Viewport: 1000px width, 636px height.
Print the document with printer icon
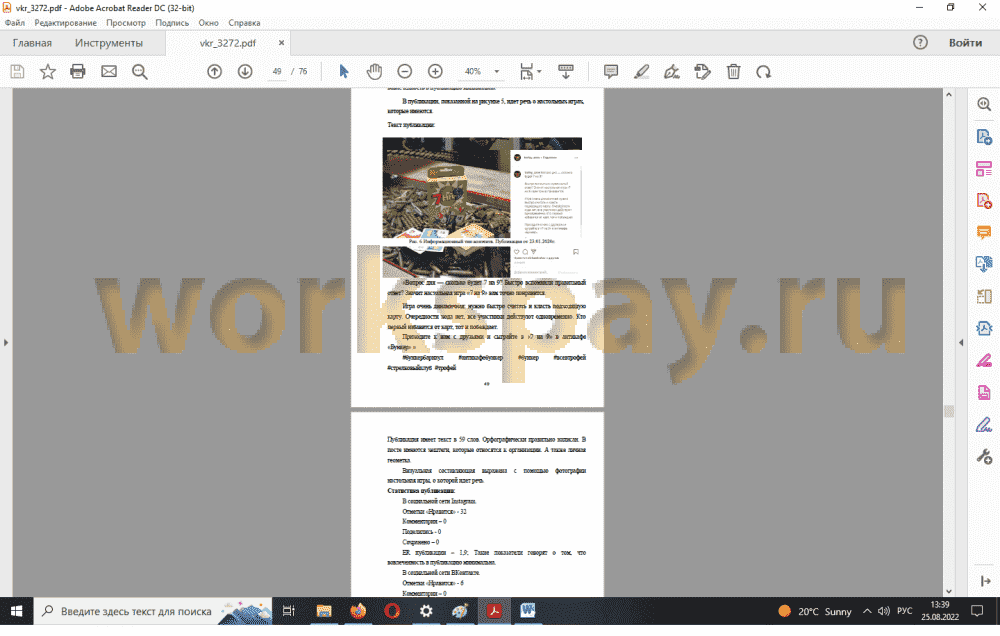(x=78, y=71)
